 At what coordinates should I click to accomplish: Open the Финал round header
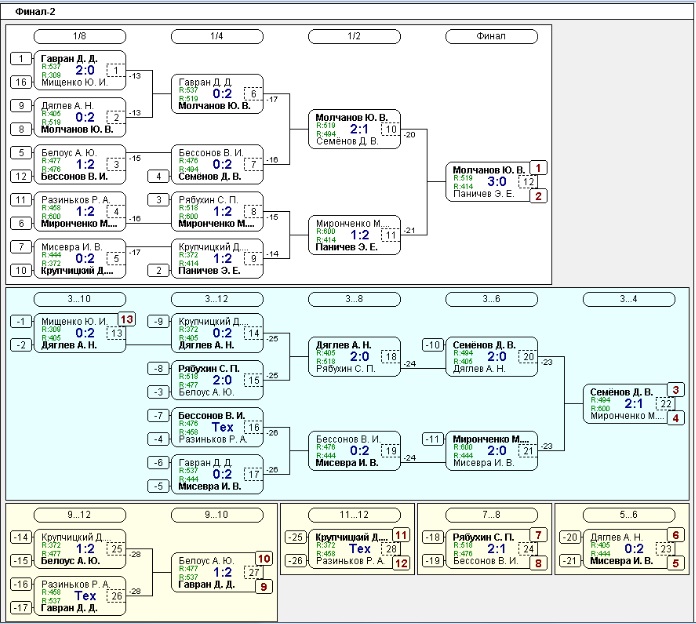click(491, 36)
